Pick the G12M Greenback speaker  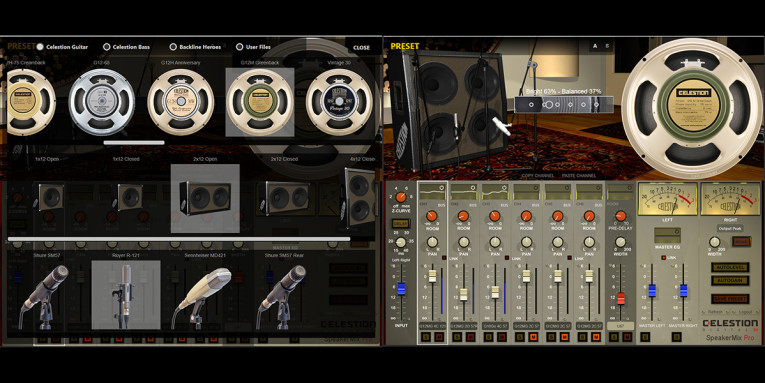tap(260, 102)
